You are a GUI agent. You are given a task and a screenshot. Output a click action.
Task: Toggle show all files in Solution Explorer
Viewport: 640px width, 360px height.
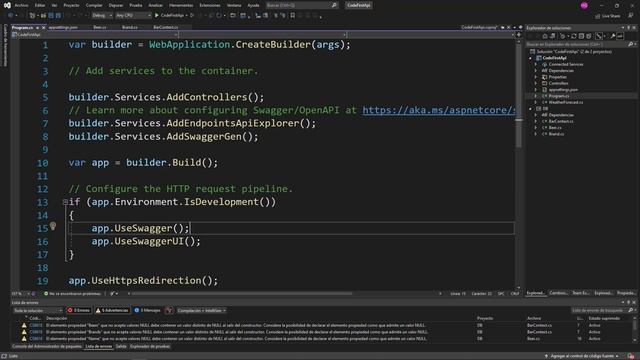(x=589, y=36)
